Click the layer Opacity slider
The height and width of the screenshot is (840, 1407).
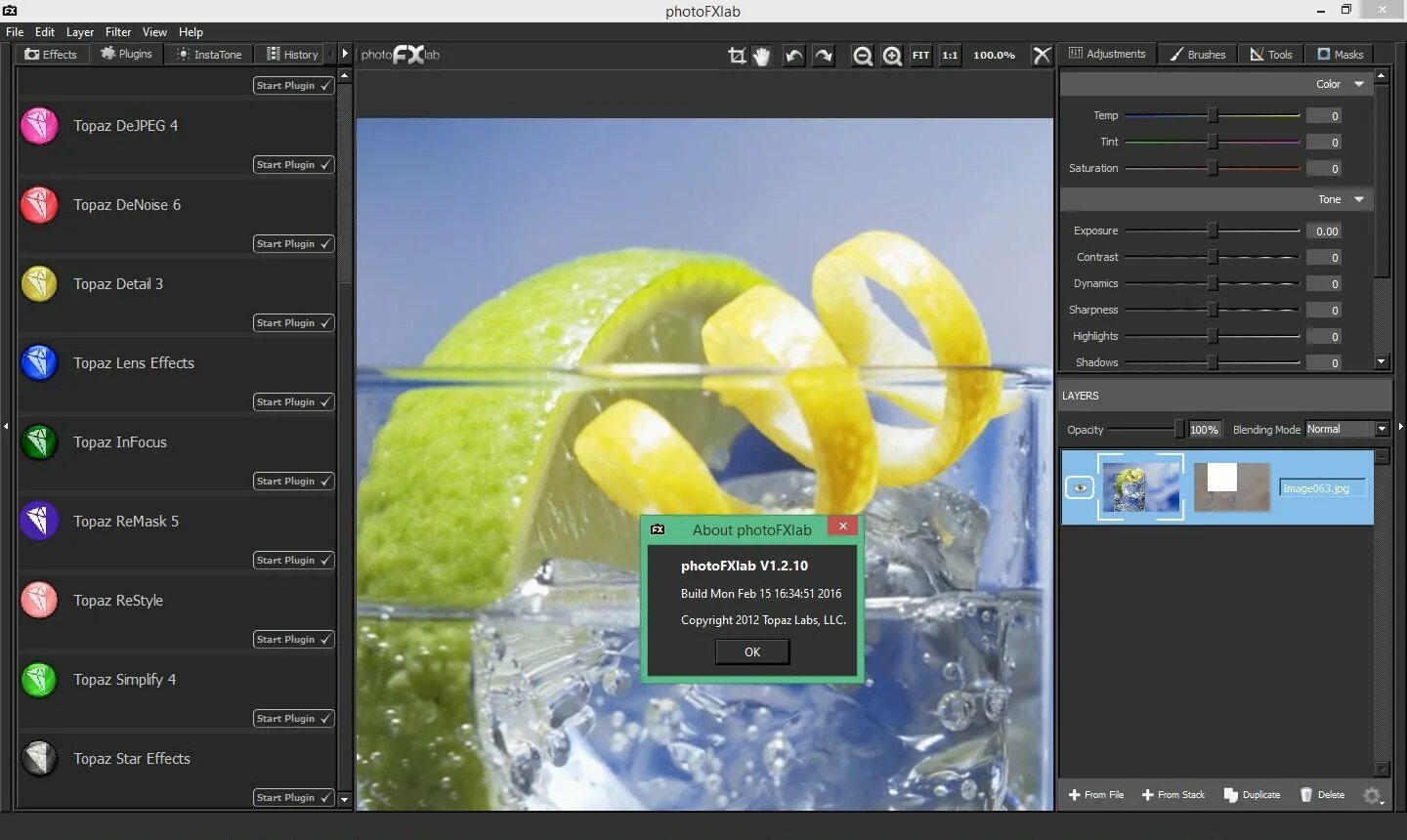1147,429
